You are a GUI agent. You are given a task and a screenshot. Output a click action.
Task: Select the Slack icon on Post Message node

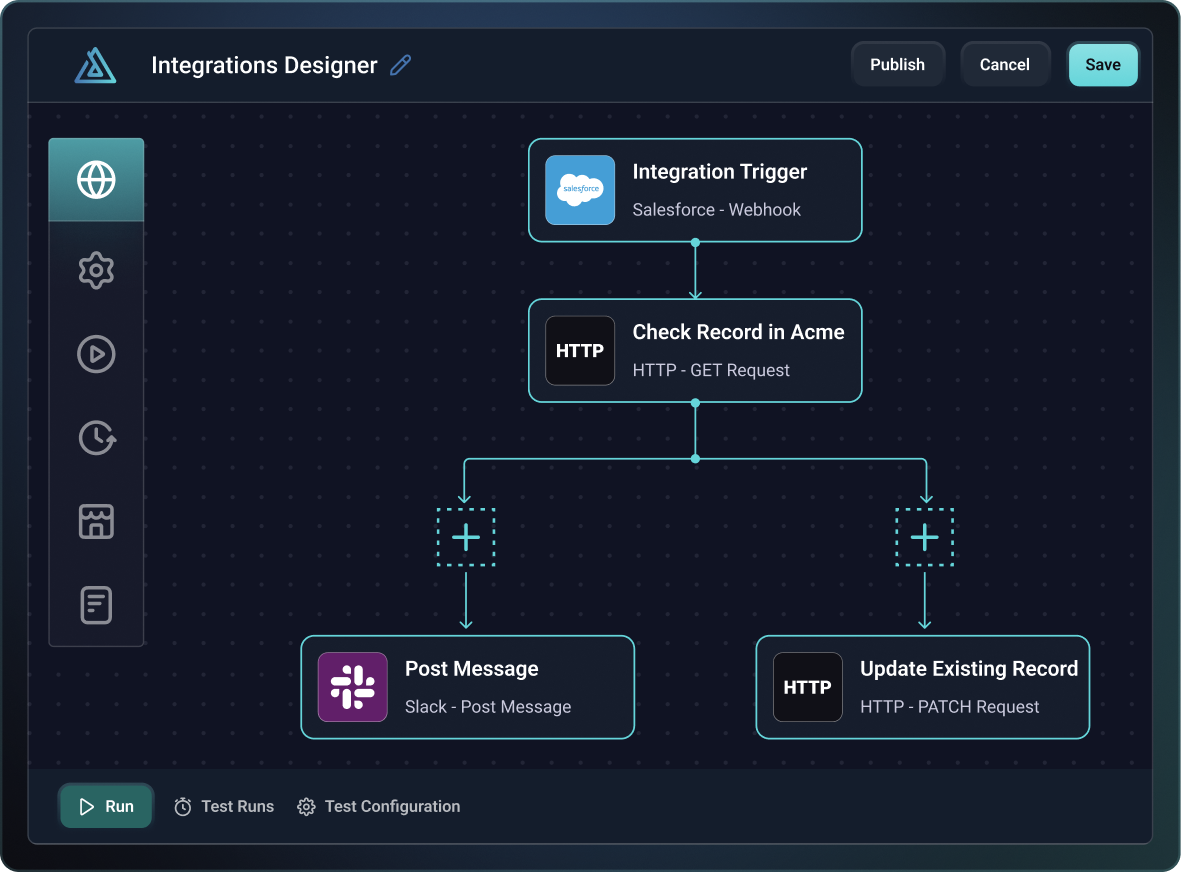click(352, 687)
